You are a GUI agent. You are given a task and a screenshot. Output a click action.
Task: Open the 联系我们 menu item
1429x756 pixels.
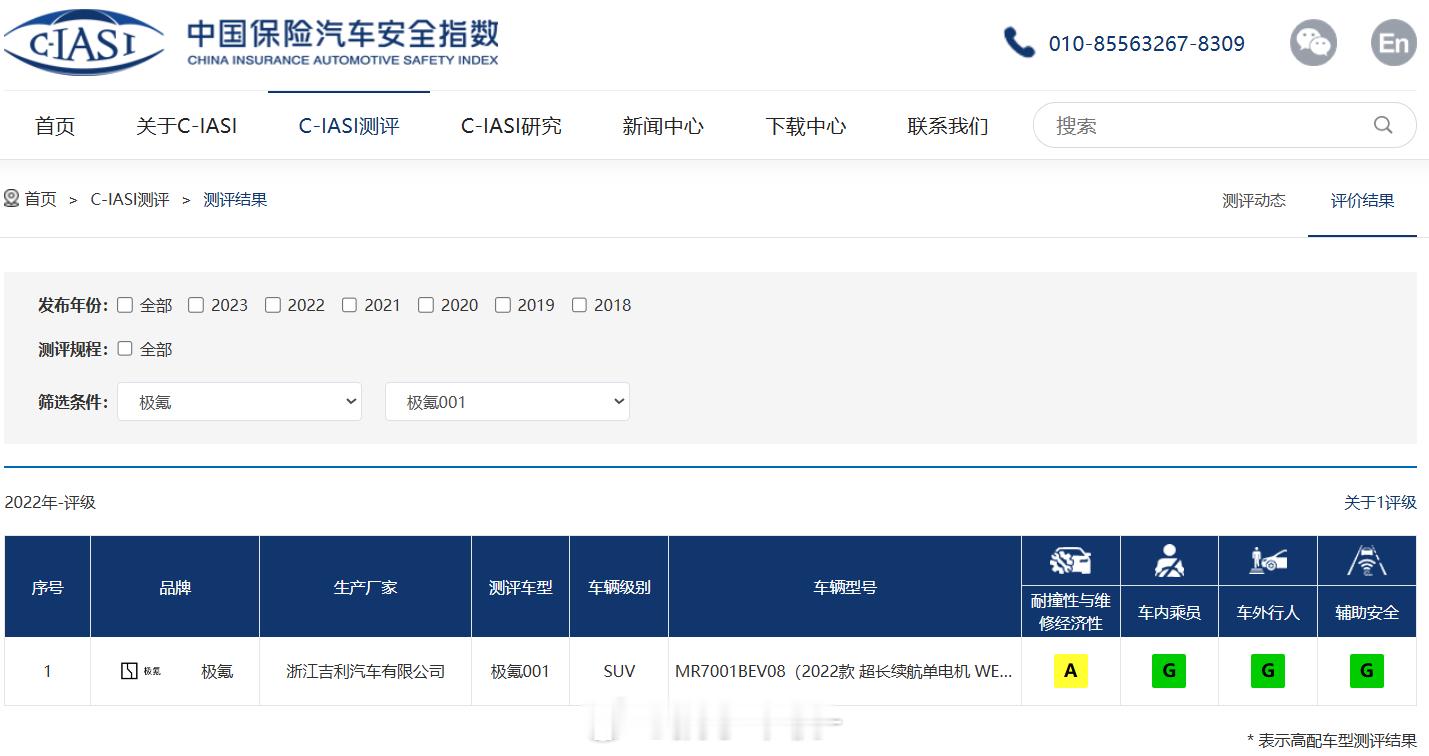click(948, 126)
